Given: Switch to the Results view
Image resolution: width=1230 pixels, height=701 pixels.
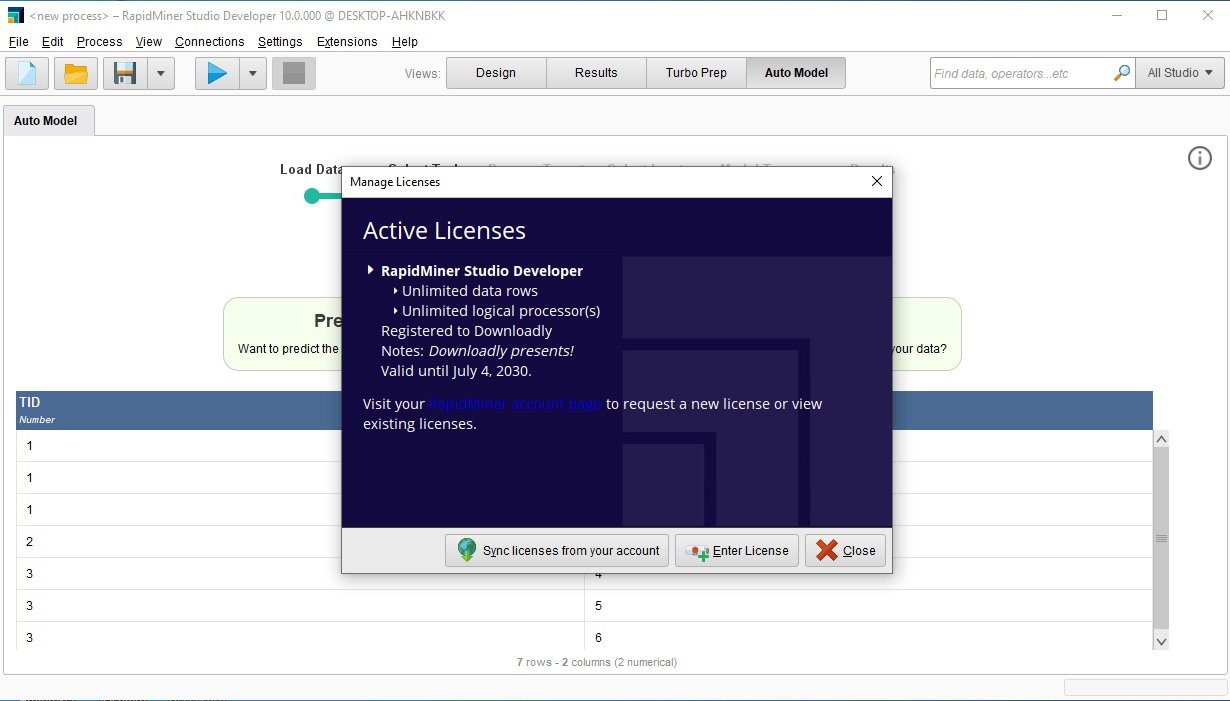Looking at the screenshot, I should pos(596,73).
